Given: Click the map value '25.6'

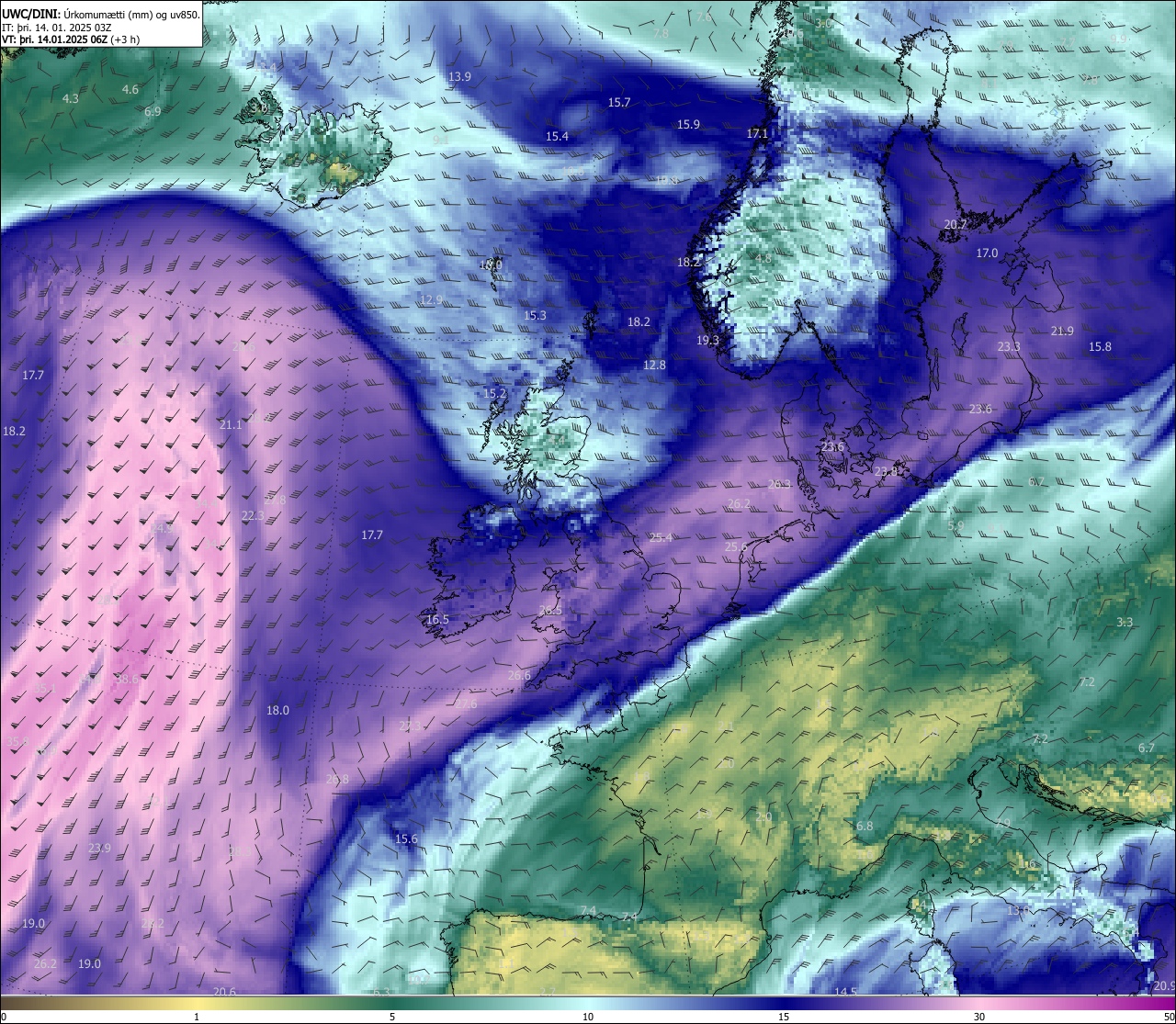Looking at the screenshot, I should 736,546.
